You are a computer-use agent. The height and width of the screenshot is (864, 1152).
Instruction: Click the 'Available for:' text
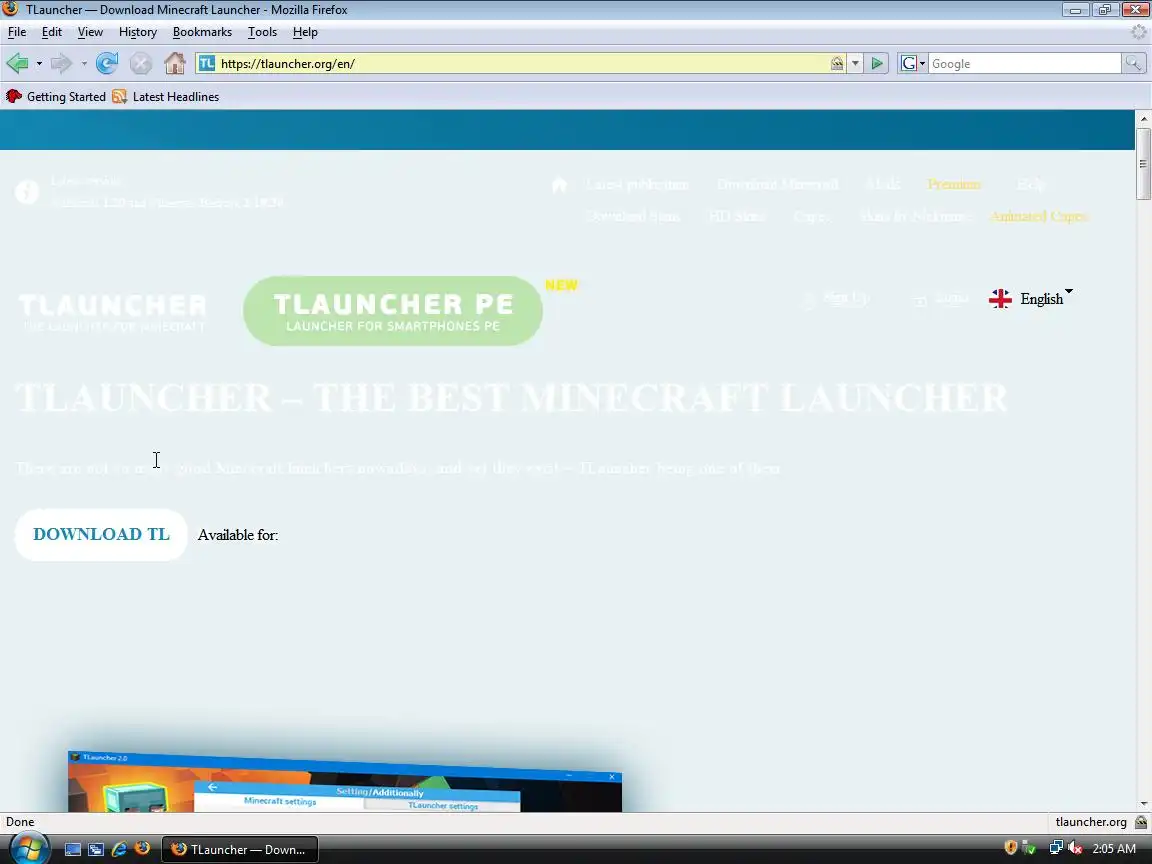click(x=238, y=535)
